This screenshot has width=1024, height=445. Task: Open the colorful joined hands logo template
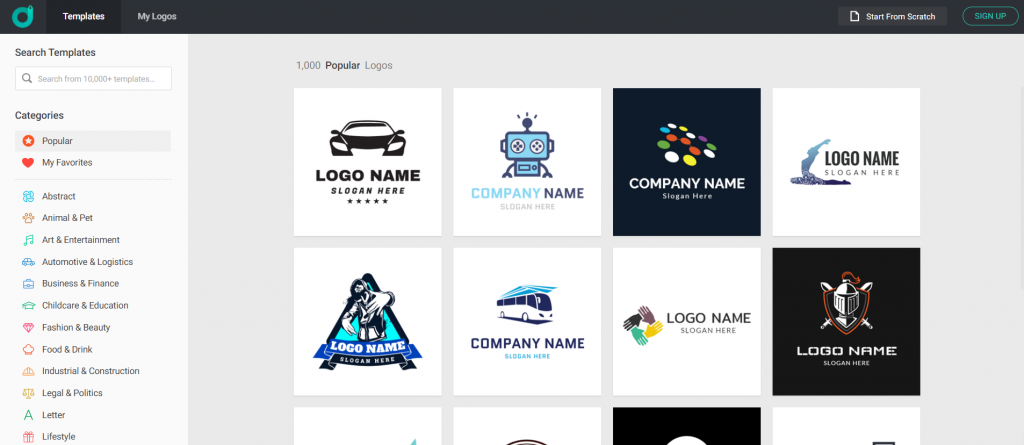pyautogui.click(x=686, y=321)
